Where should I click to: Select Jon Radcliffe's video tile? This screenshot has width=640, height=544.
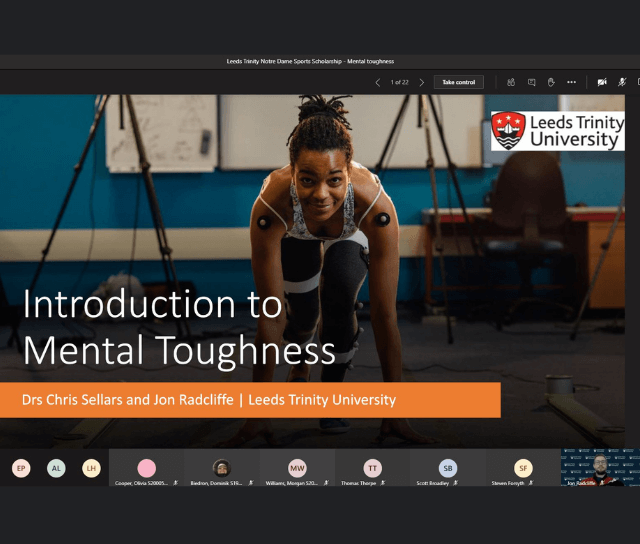600,467
